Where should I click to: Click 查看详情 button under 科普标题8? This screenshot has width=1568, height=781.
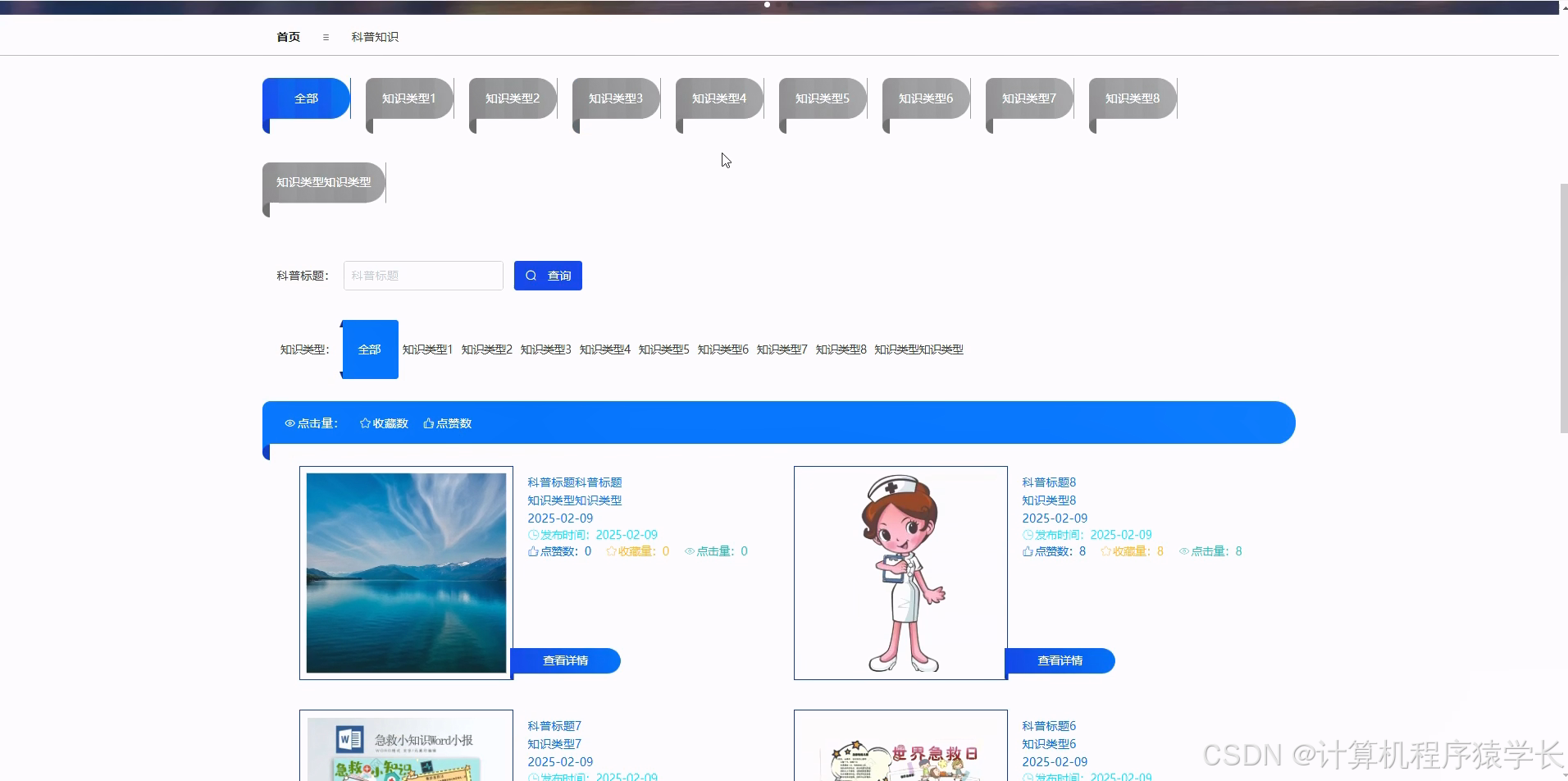1060,660
